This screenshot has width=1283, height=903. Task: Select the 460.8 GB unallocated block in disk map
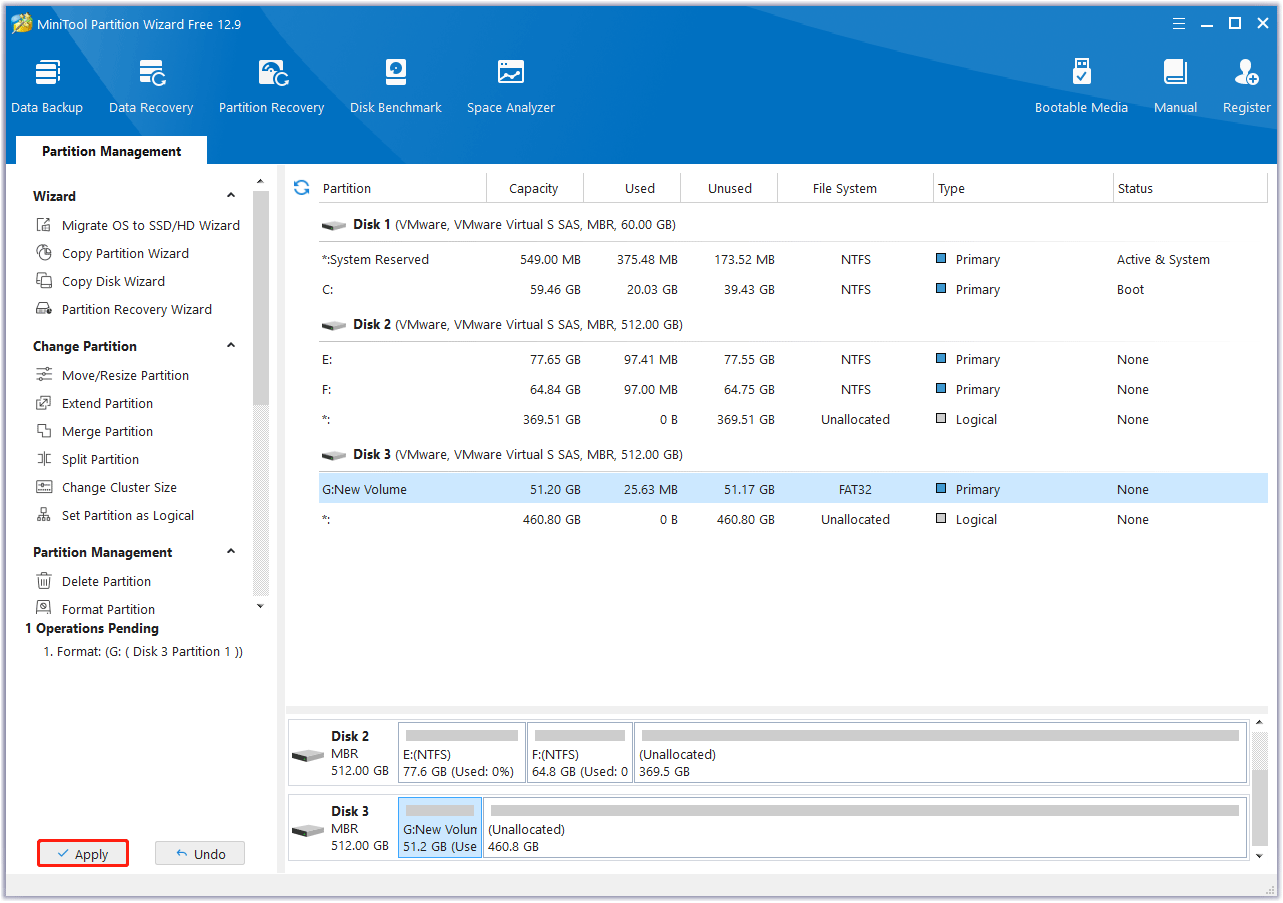pyautogui.click(x=865, y=828)
